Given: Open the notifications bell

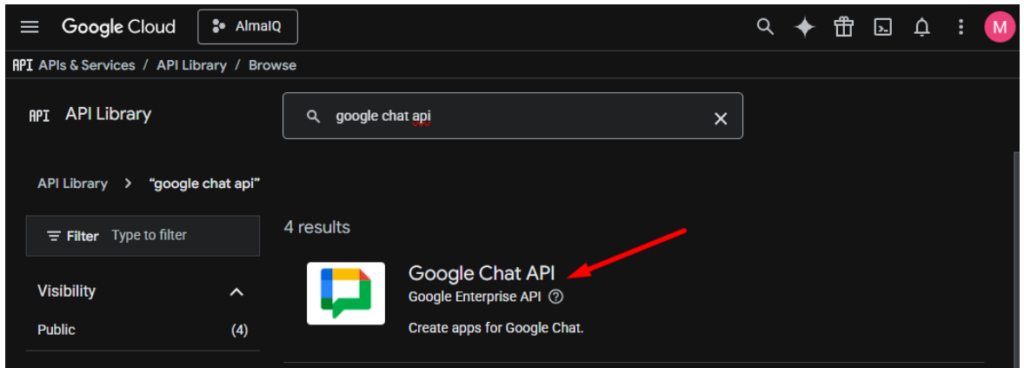Looking at the screenshot, I should 921,27.
